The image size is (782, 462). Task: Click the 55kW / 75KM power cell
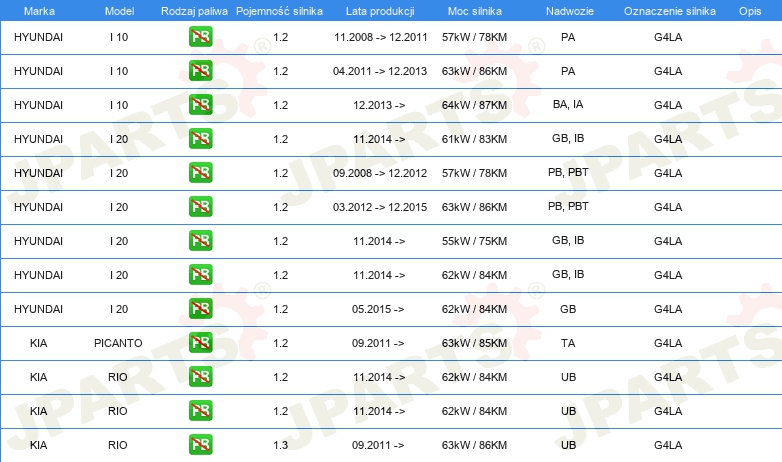[474, 241]
